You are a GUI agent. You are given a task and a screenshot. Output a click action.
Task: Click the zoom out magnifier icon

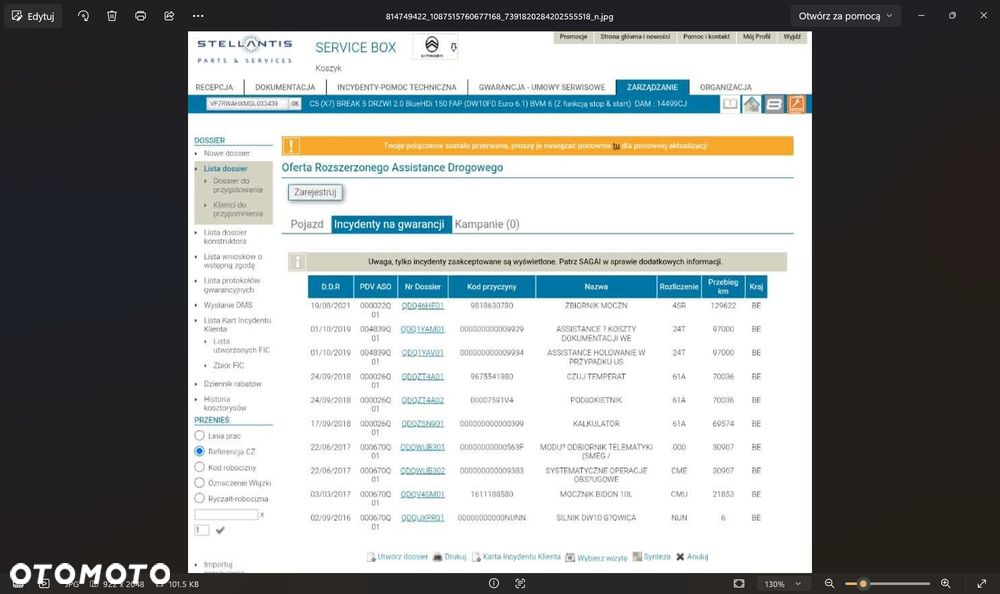pyautogui.click(x=830, y=583)
